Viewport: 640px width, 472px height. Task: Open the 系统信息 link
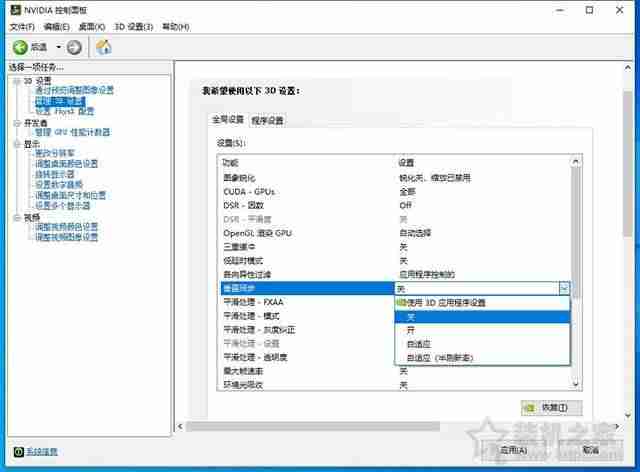pyautogui.click(x=42, y=452)
